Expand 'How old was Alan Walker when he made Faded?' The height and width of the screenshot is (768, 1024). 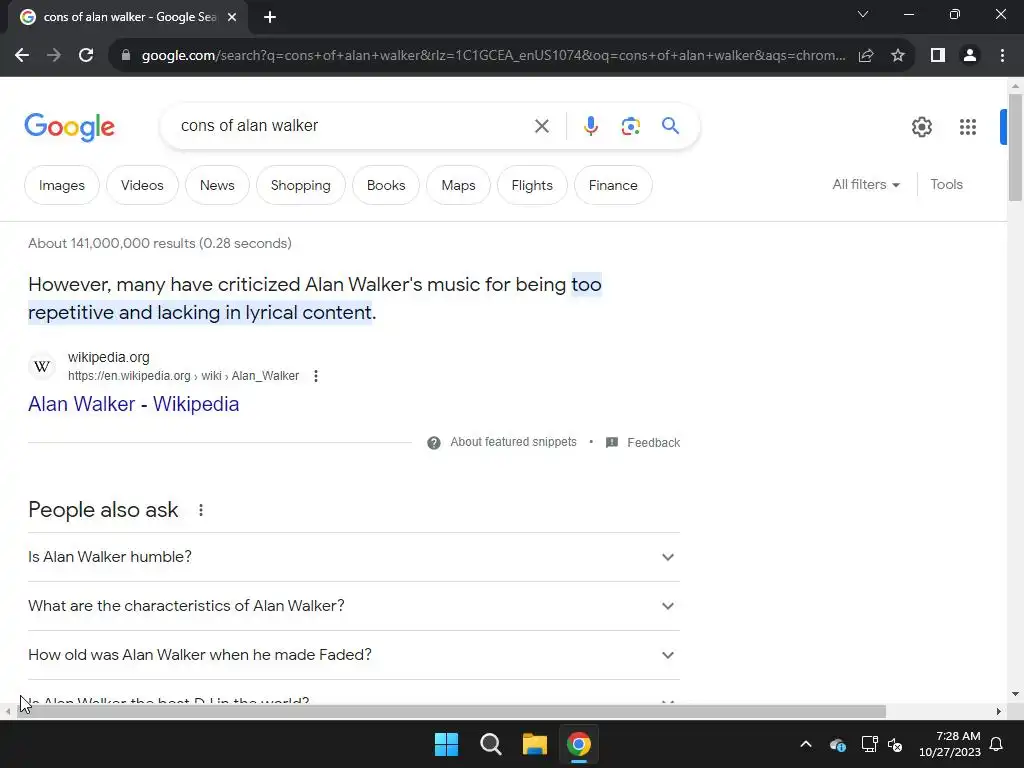point(354,655)
